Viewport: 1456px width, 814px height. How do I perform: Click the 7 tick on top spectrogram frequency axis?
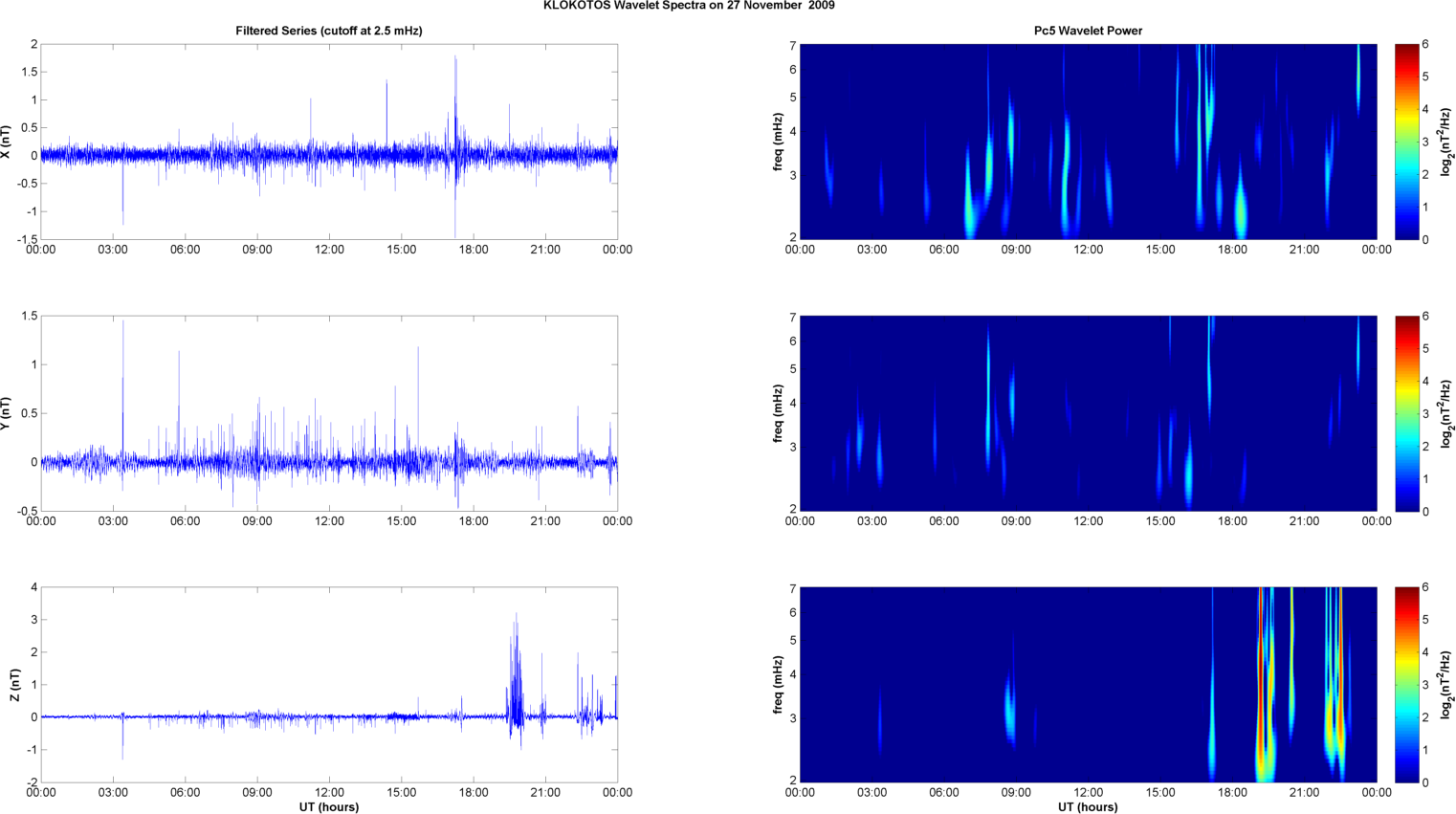[793, 45]
